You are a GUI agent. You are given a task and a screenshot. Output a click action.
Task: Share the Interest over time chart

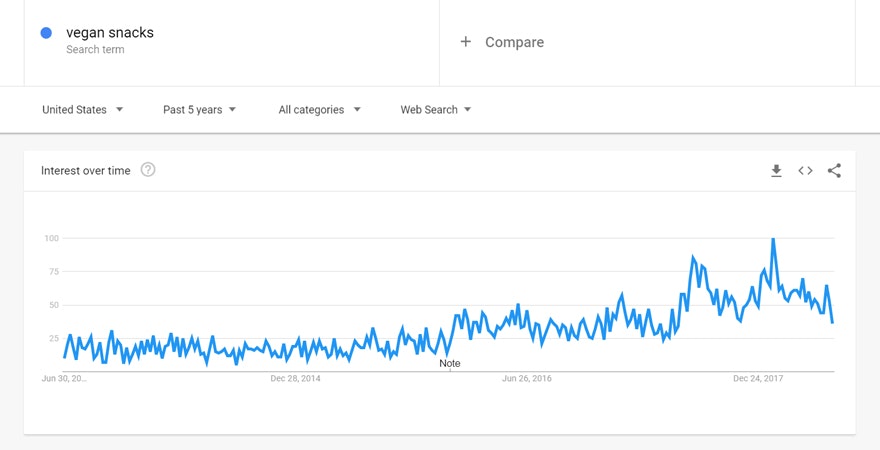[834, 171]
